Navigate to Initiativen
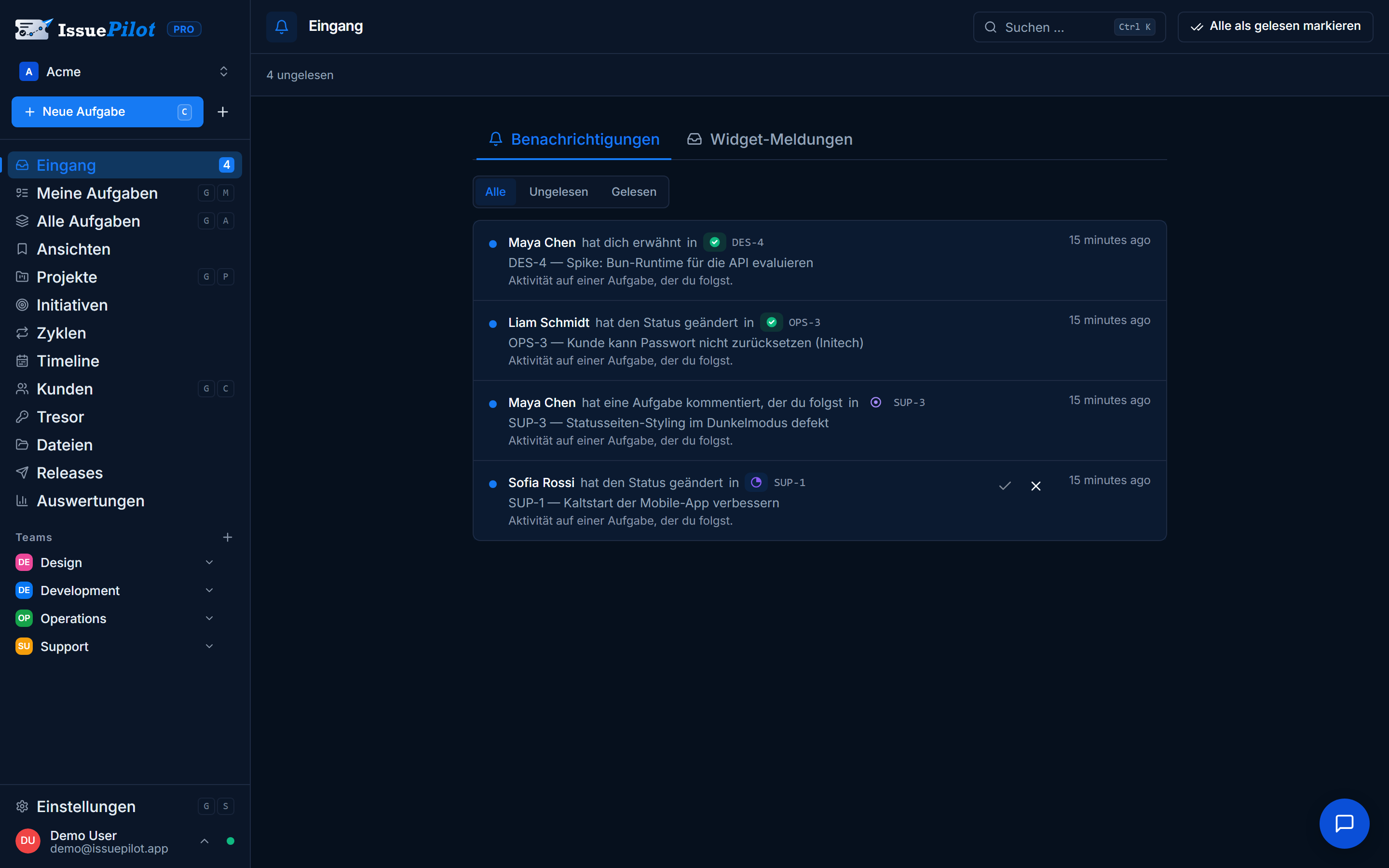 pos(124,305)
